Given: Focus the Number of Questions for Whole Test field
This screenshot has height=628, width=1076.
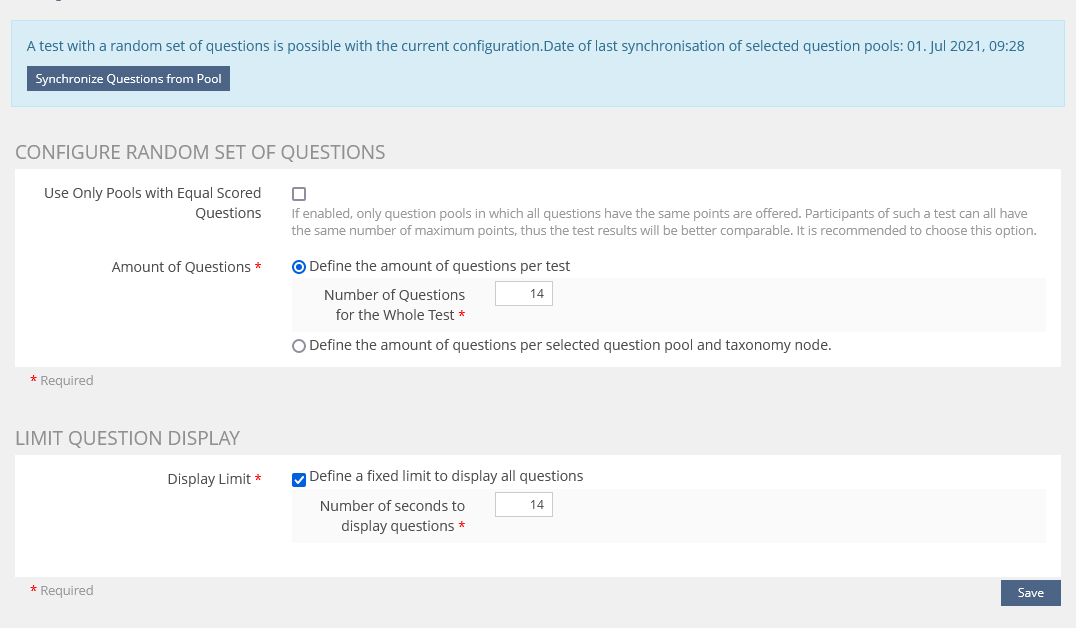Looking at the screenshot, I should point(524,294).
